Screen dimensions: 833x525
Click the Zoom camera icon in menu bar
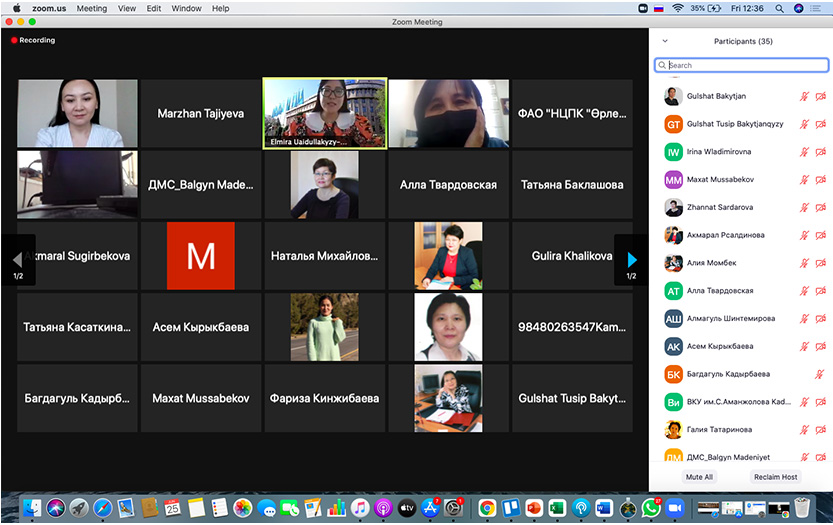pos(643,8)
